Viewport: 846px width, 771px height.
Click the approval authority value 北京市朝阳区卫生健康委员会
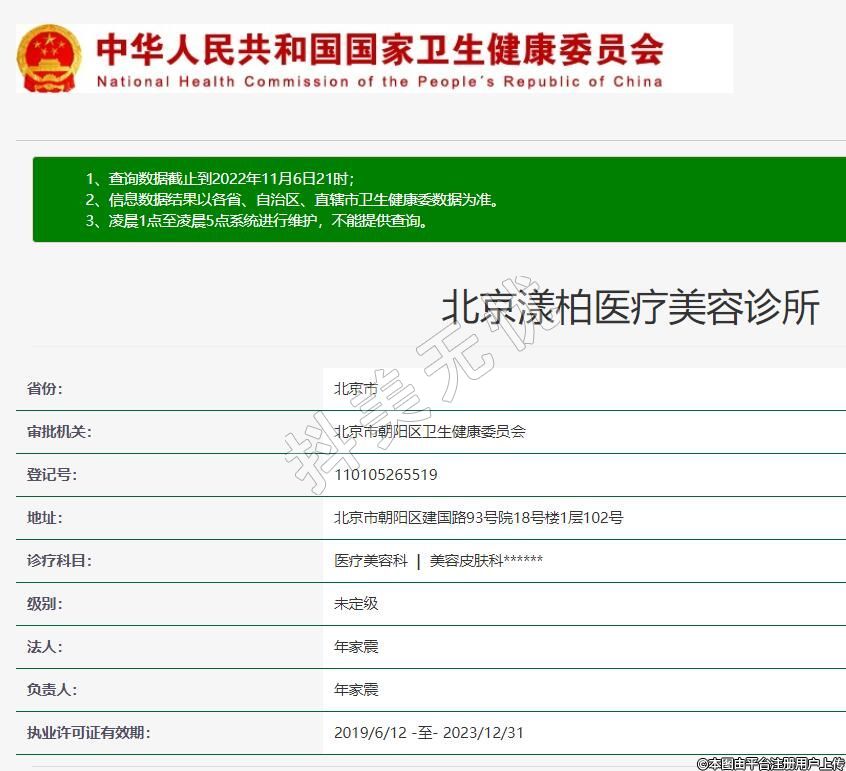pyautogui.click(x=429, y=432)
